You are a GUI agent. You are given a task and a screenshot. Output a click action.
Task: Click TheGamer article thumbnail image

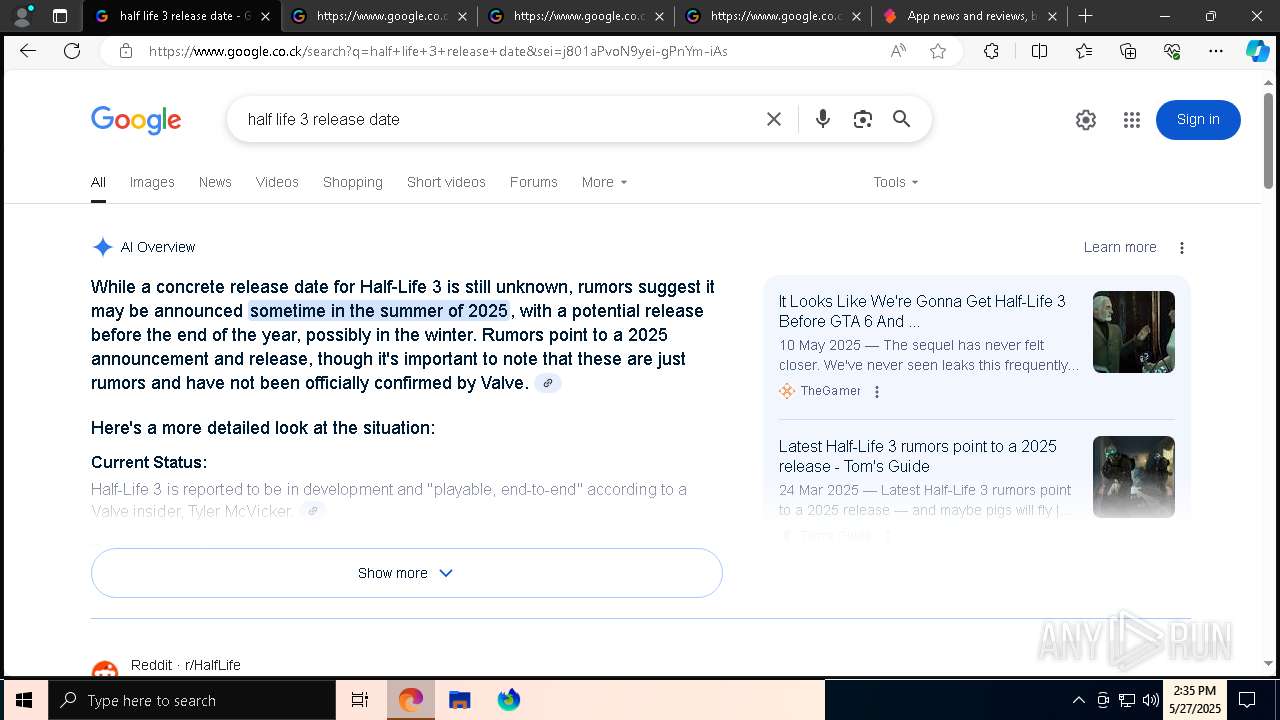pos(1134,332)
